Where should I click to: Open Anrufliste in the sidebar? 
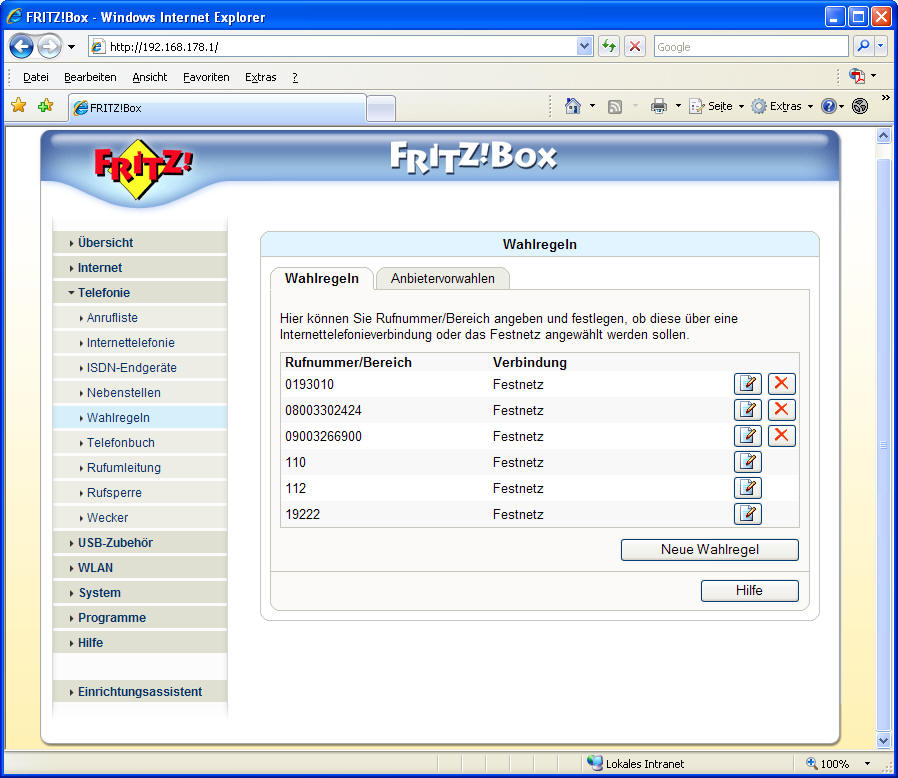coord(140,317)
